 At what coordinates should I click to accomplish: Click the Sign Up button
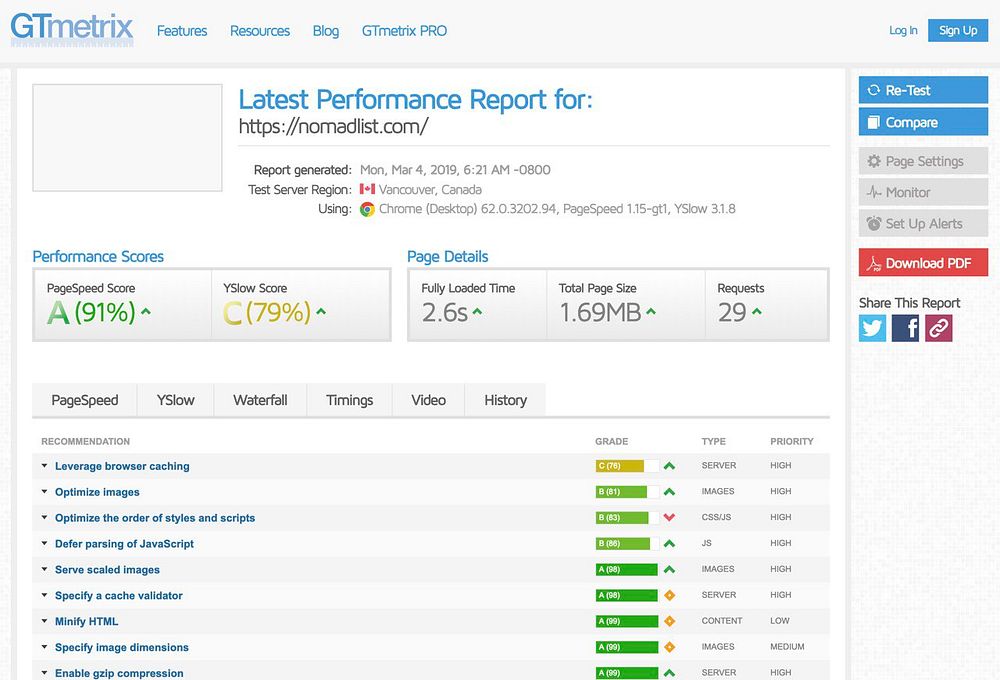[x=957, y=30]
